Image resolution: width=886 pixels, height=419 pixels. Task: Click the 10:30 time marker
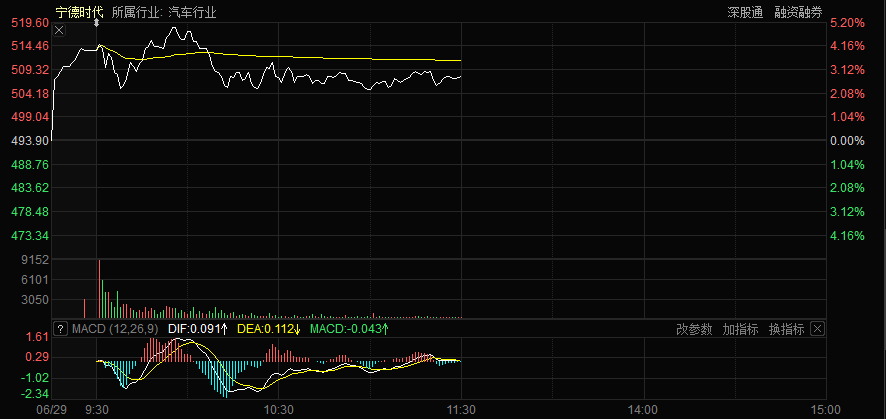pyautogui.click(x=279, y=409)
